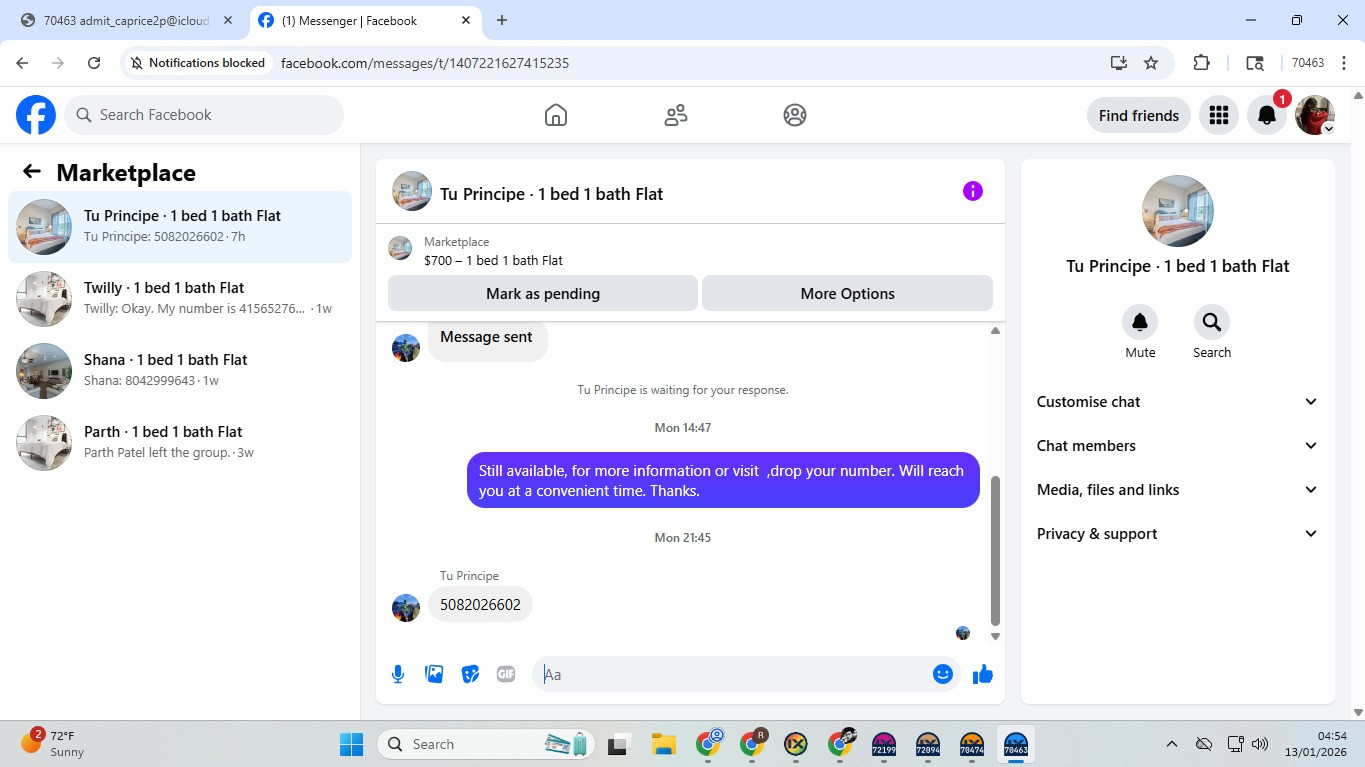Screen dimensions: 1365x767
Task: Open large listing thumbnail in right panel
Action: coord(1178,211)
